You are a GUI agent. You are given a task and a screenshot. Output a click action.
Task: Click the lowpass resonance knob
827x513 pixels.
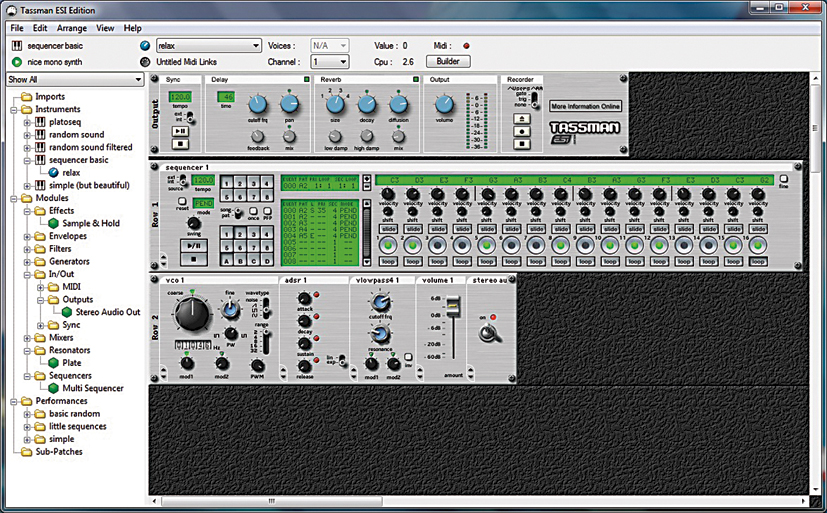(380, 335)
